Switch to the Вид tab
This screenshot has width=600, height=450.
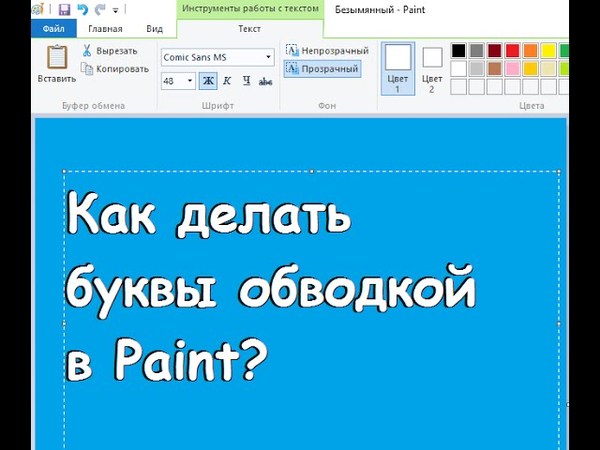point(155,29)
